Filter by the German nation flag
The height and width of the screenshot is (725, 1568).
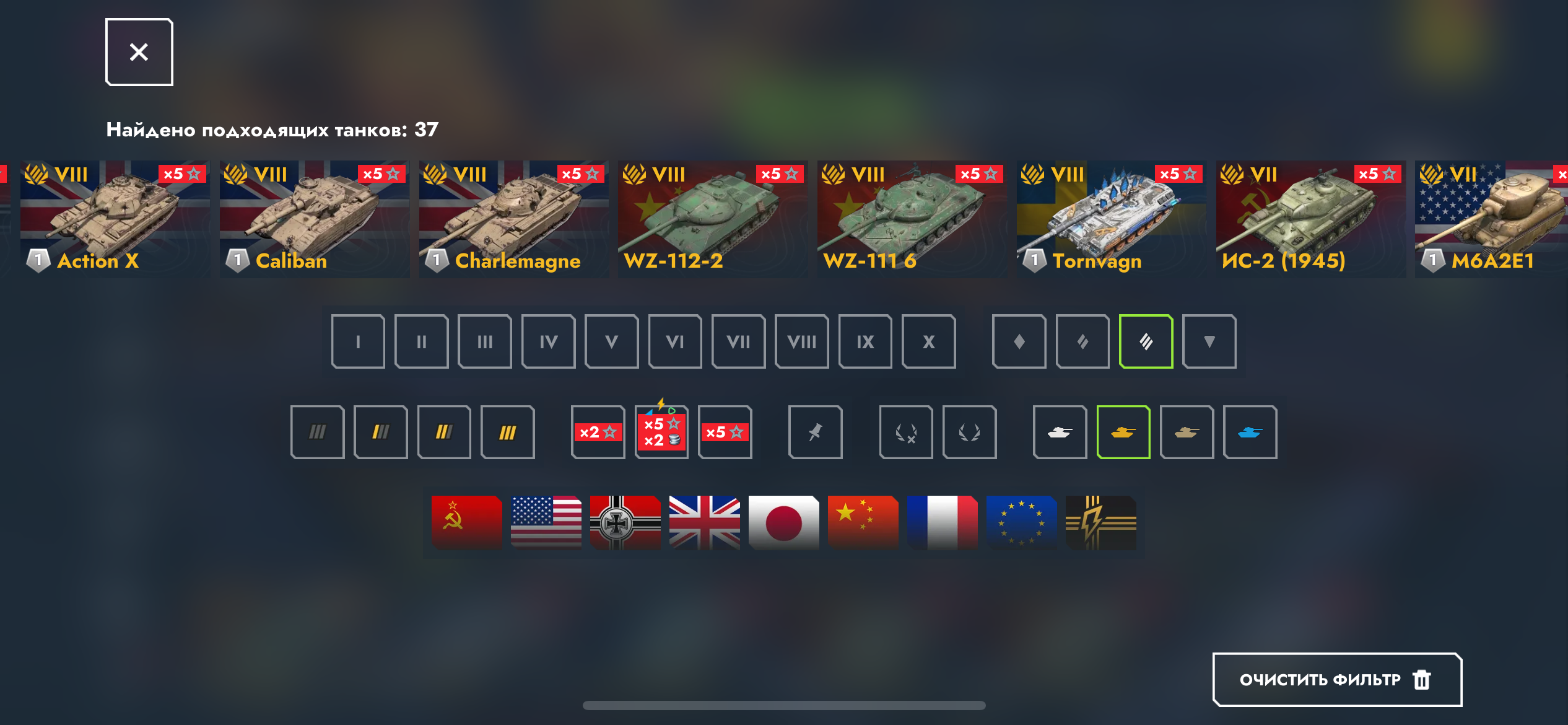(625, 522)
